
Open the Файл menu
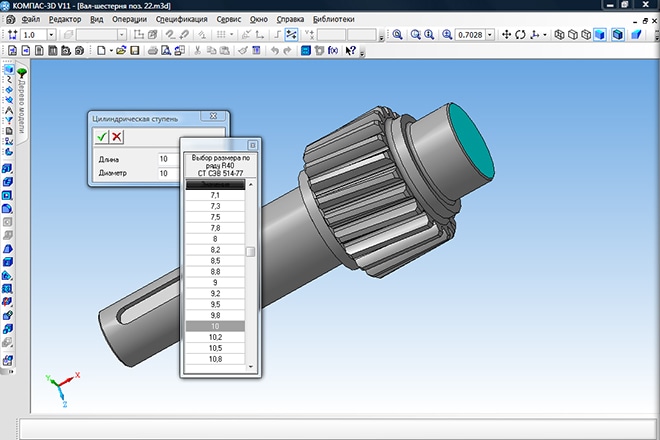click(x=30, y=19)
